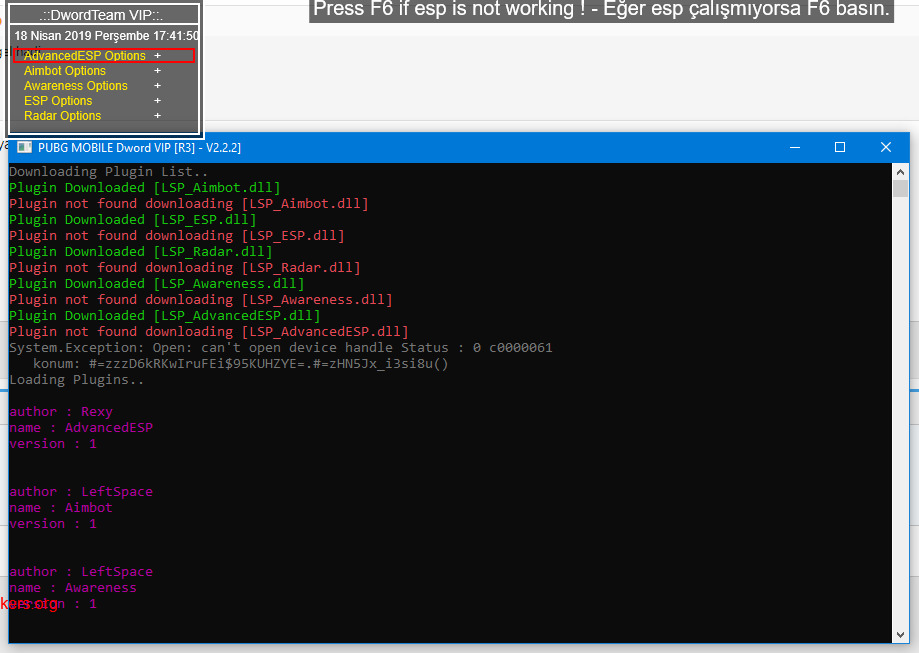Click 'Plugin not found downloading [LSP_AdvancedESP.dll]' line

(x=209, y=332)
